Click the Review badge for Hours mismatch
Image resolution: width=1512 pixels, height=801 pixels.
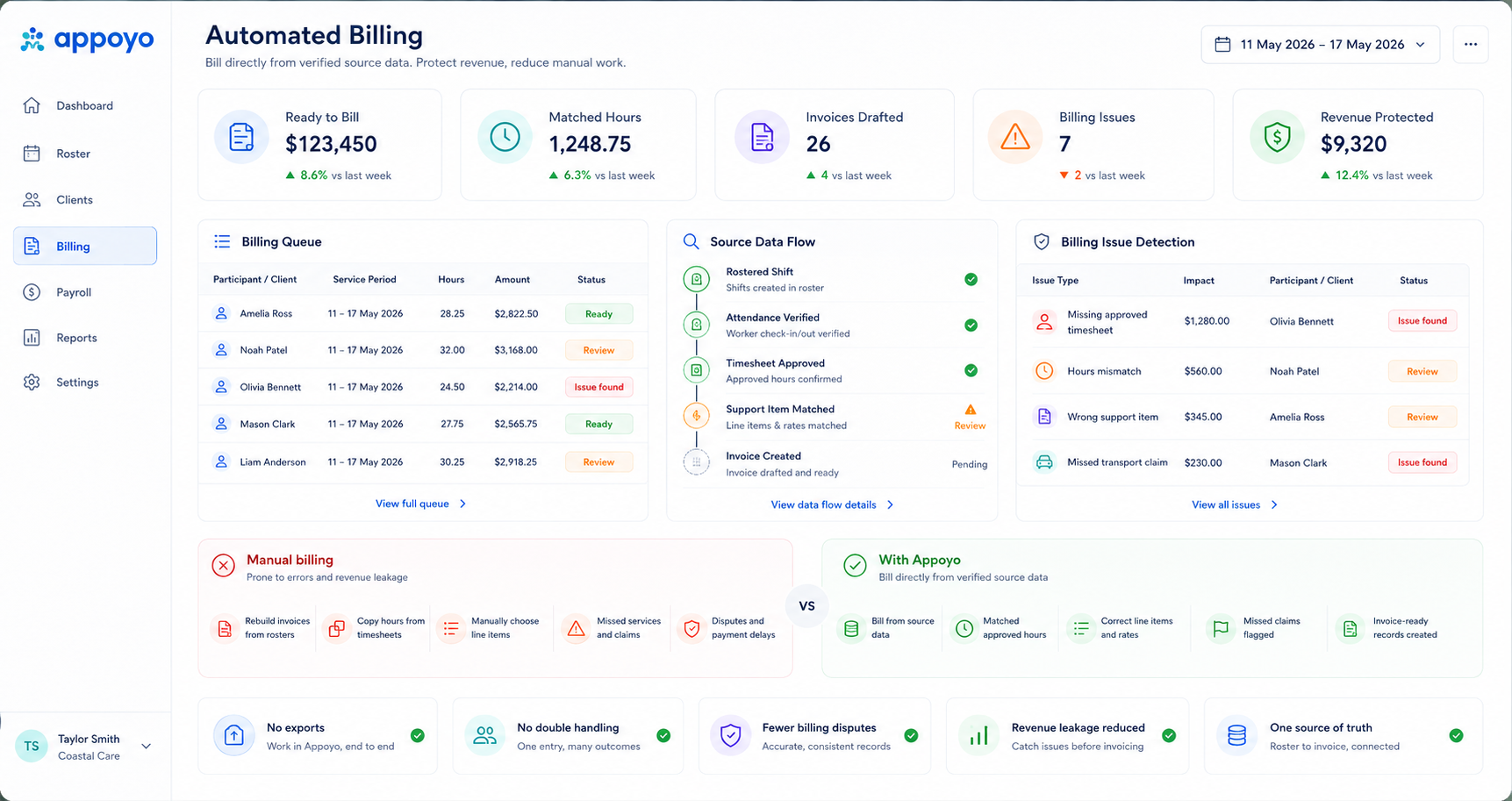click(x=1422, y=371)
